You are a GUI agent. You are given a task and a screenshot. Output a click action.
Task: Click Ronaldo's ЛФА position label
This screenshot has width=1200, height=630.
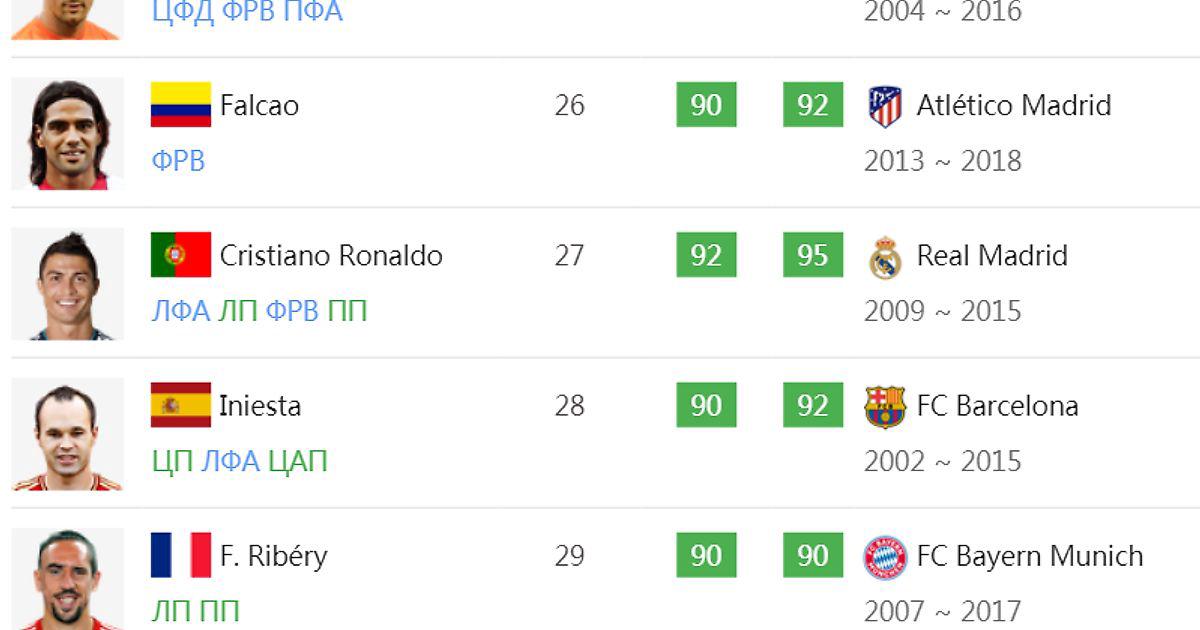coord(181,311)
